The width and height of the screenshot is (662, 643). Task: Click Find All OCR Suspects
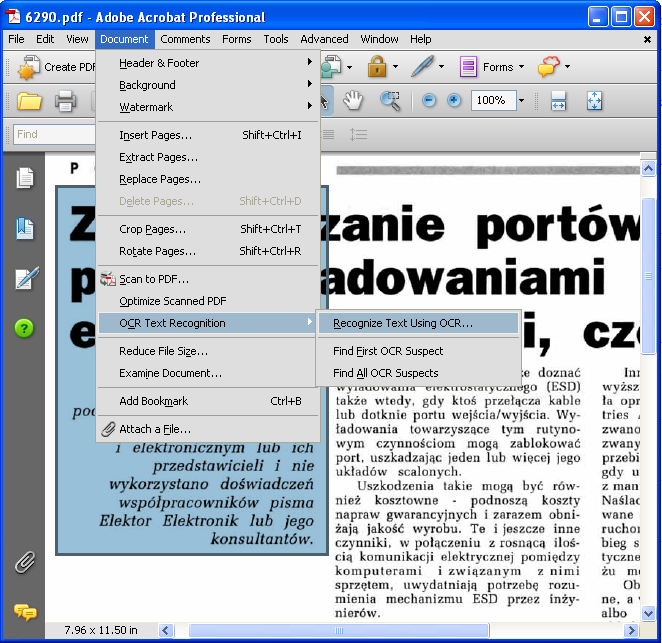pos(385,373)
